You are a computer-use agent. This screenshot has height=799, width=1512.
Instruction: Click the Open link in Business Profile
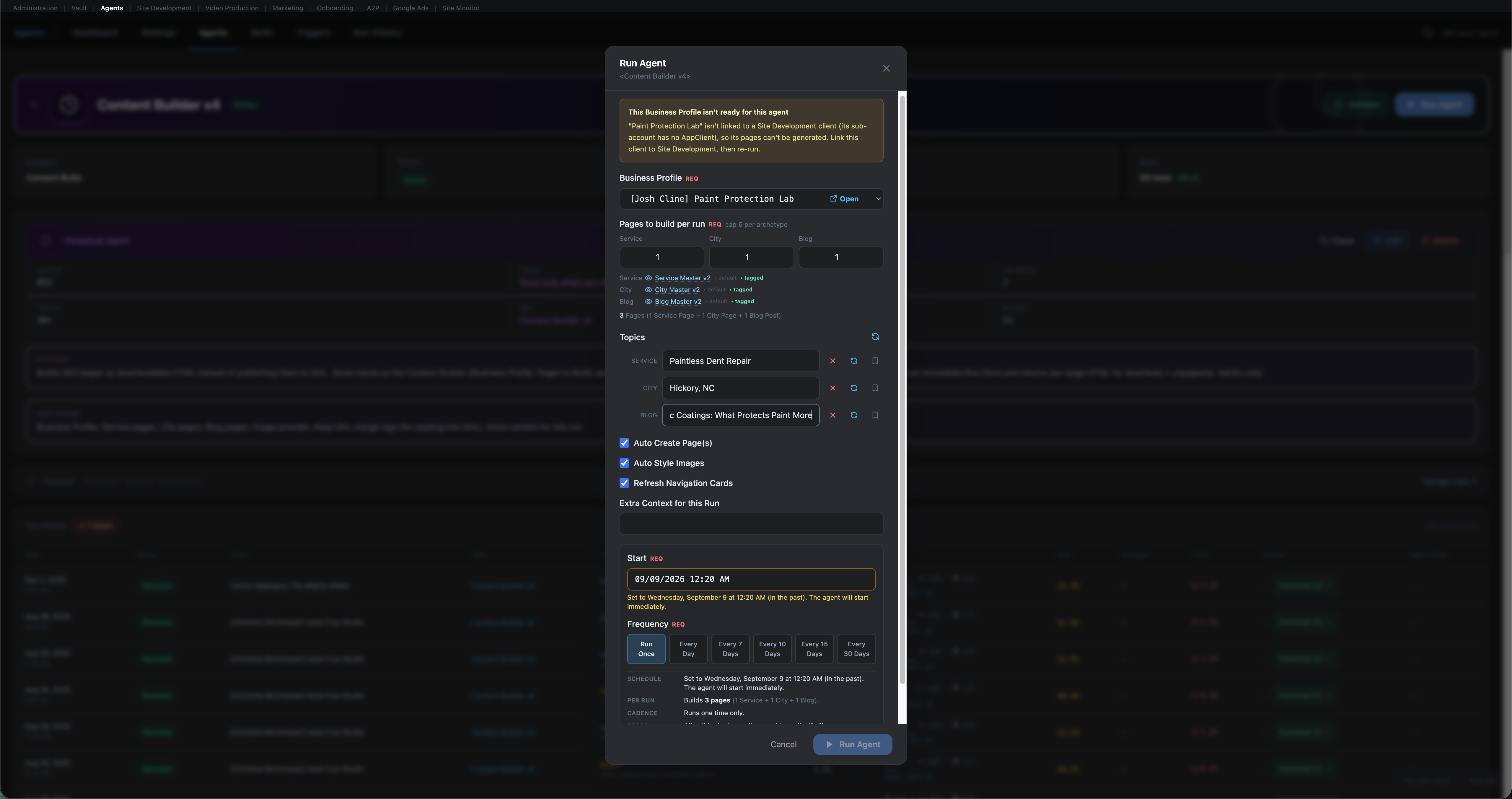[x=844, y=199]
